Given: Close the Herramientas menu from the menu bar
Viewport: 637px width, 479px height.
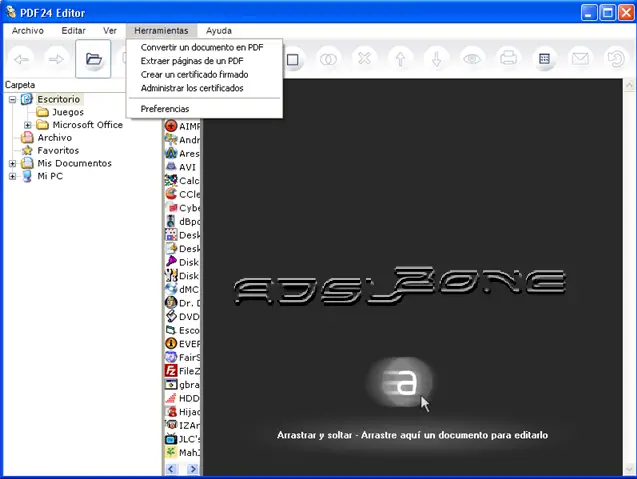Looking at the screenshot, I should (161, 31).
